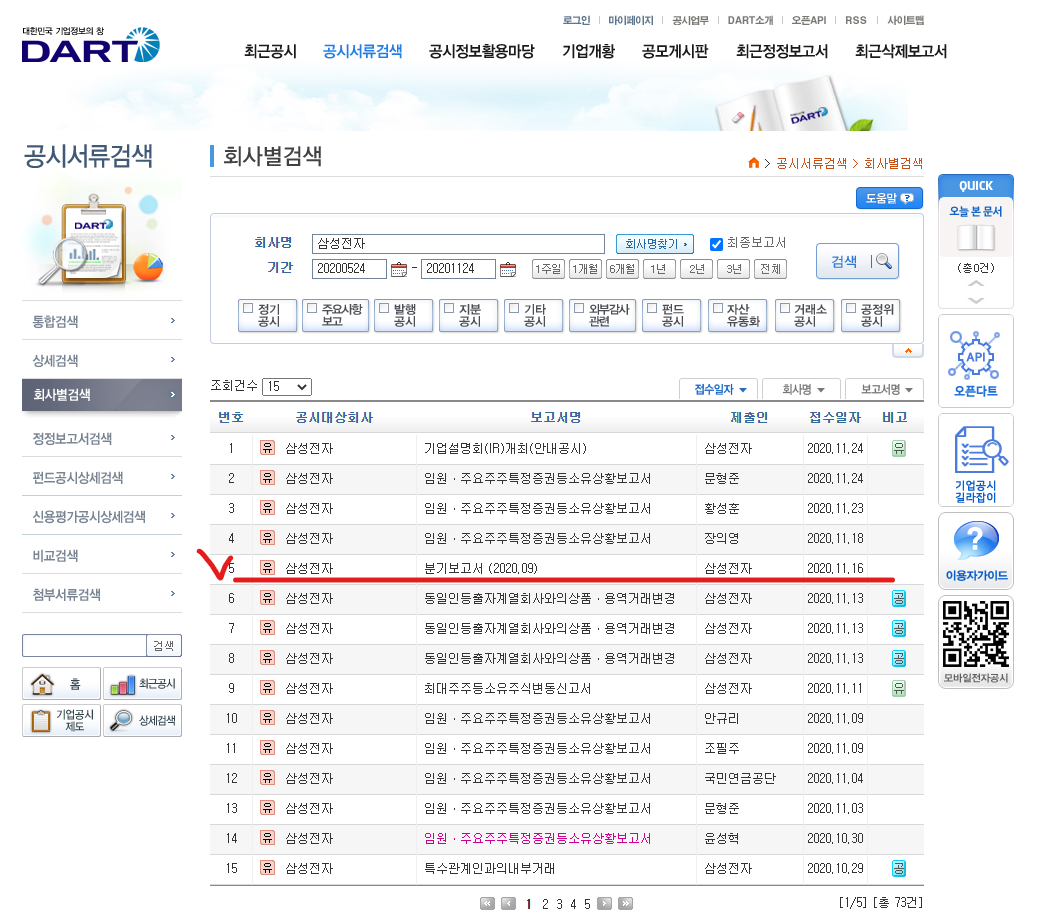Check 주요사항보고 filter checkbox
Image resolution: width=1042 pixels, height=922 pixels.
coord(312,308)
